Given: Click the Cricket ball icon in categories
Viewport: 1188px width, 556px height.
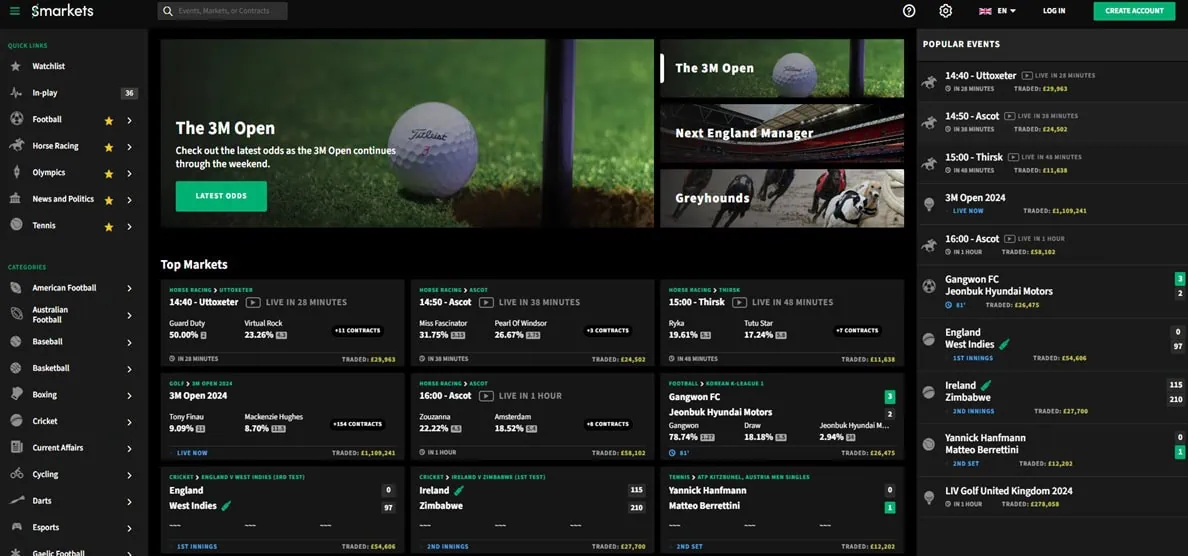Looking at the screenshot, I should [x=16, y=421].
